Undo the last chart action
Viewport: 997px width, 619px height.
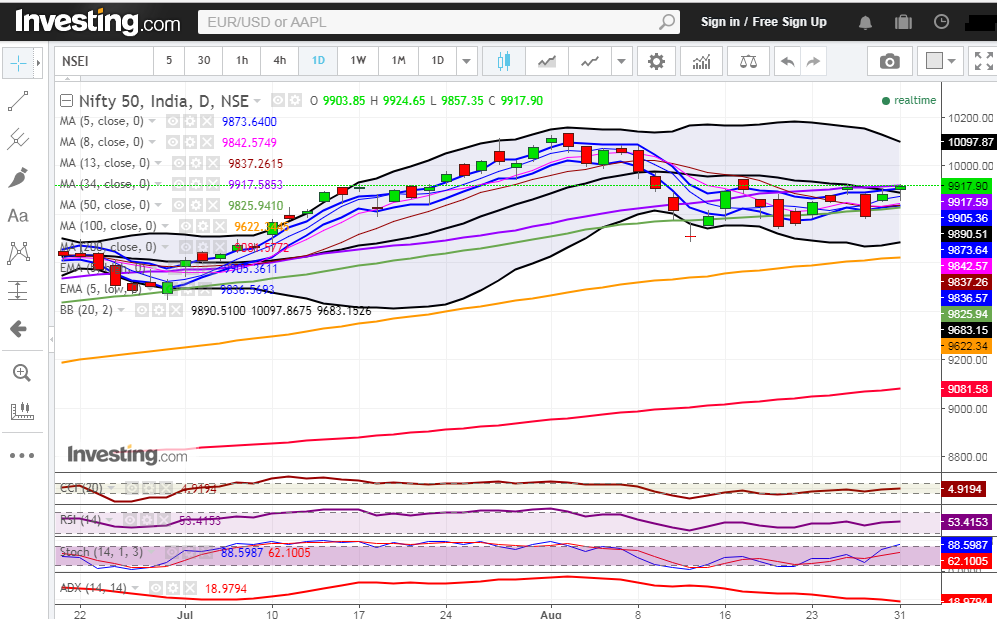coord(787,61)
